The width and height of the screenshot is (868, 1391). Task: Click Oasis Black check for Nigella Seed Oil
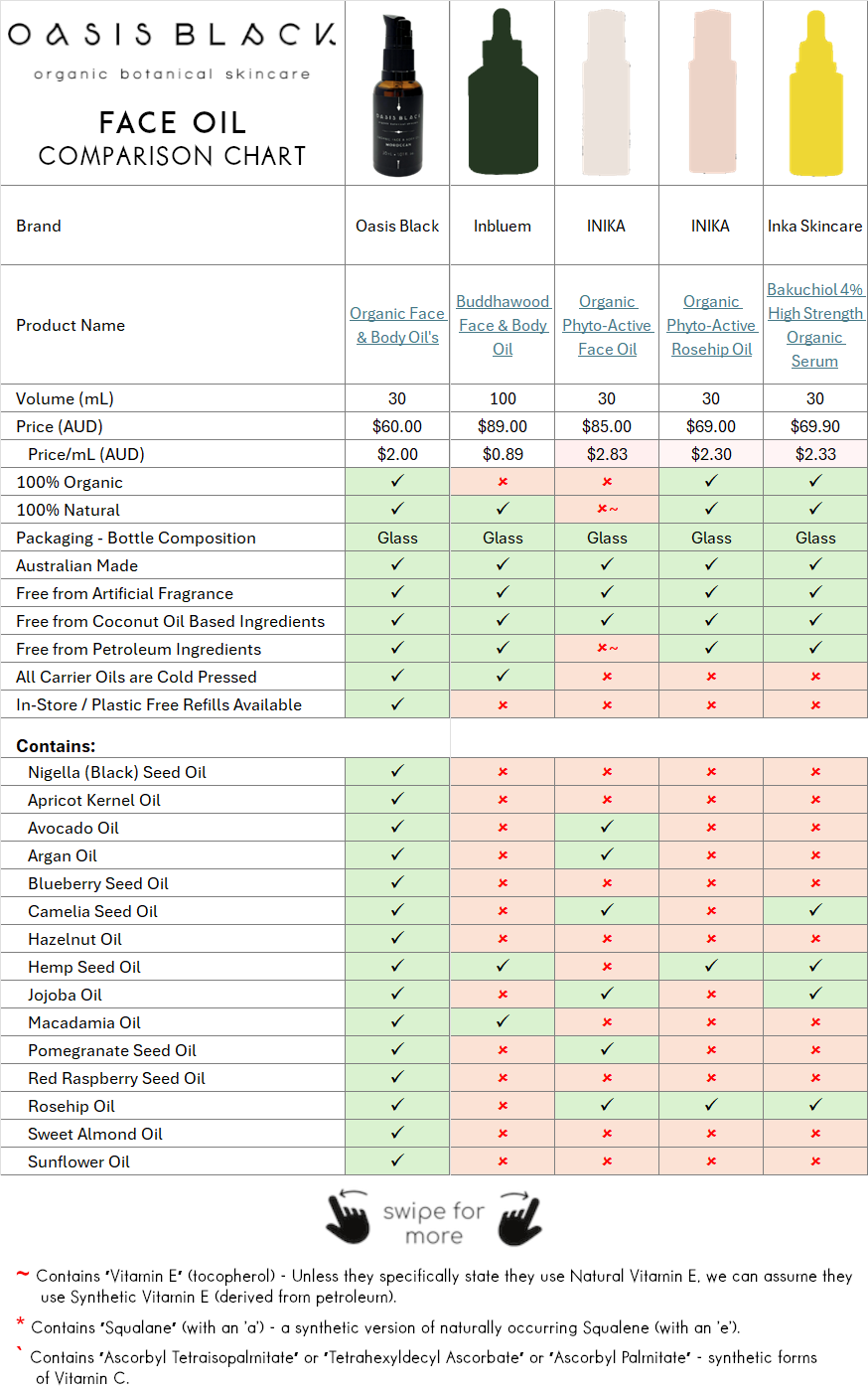click(397, 771)
